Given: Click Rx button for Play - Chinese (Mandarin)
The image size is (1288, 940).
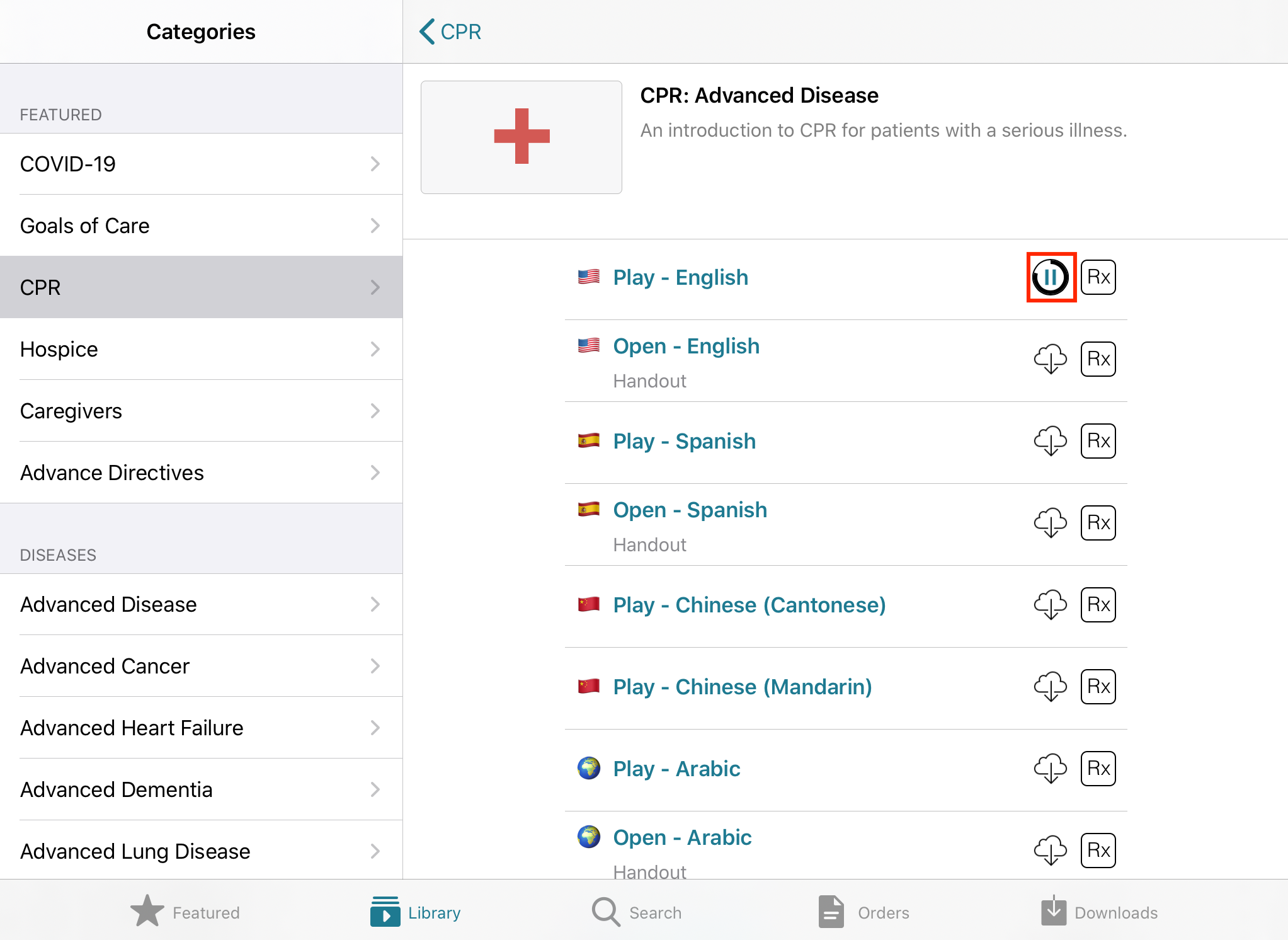Looking at the screenshot, I should (x=1098, y=687).
